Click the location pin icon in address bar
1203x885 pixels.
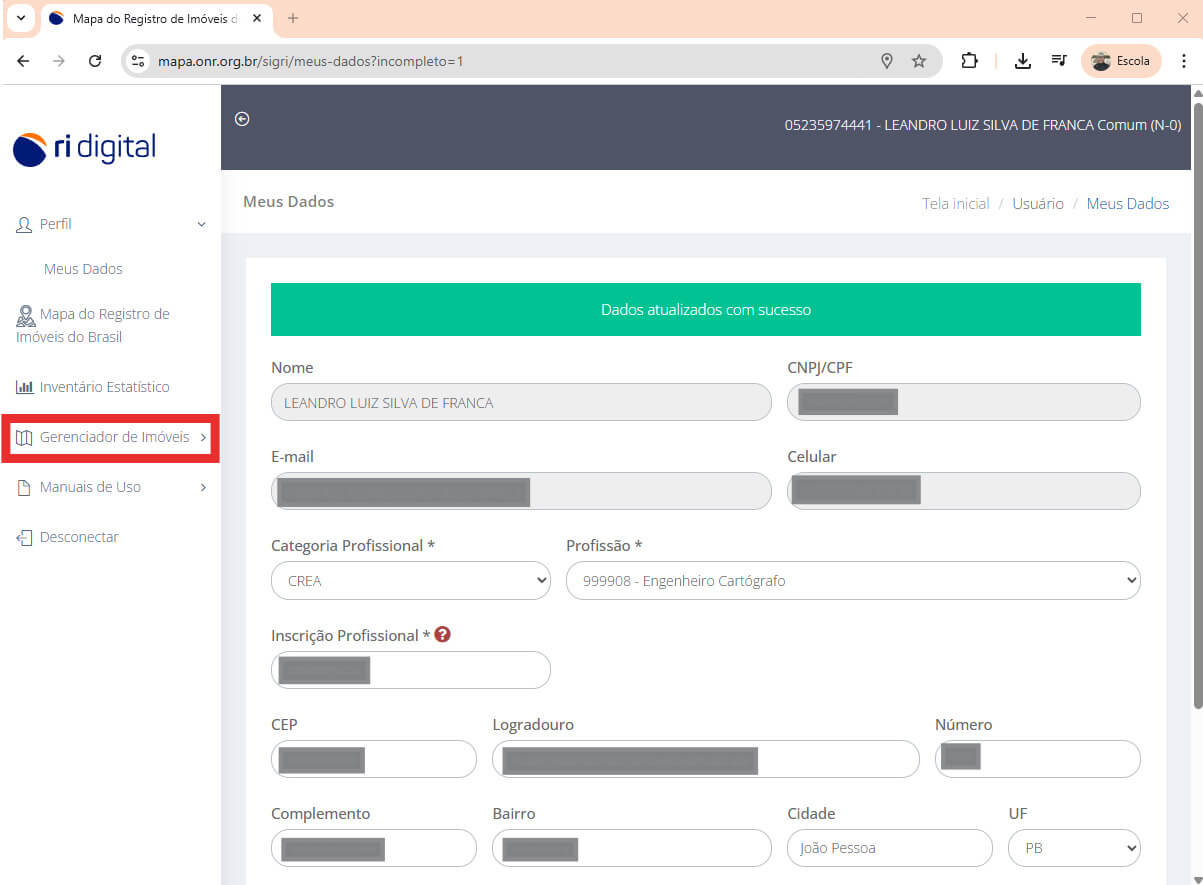coord(886,61)
